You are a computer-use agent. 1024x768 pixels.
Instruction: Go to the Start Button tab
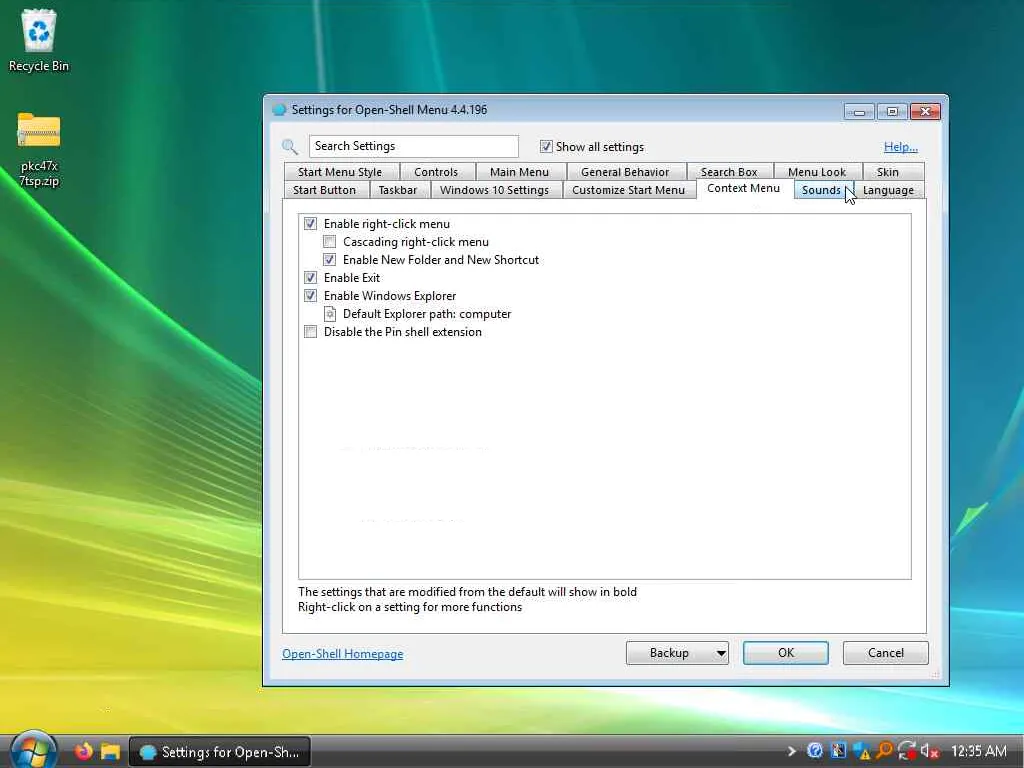point(324,190)
